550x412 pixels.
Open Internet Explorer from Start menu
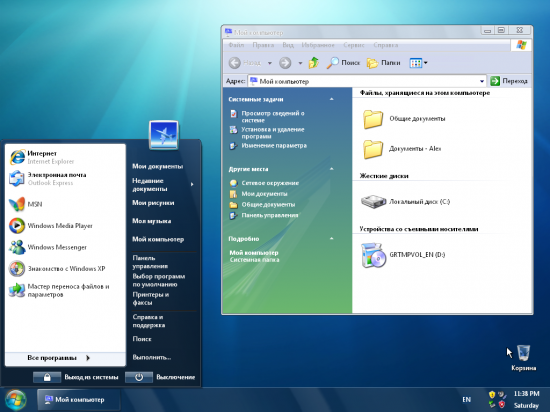point(66,157)
